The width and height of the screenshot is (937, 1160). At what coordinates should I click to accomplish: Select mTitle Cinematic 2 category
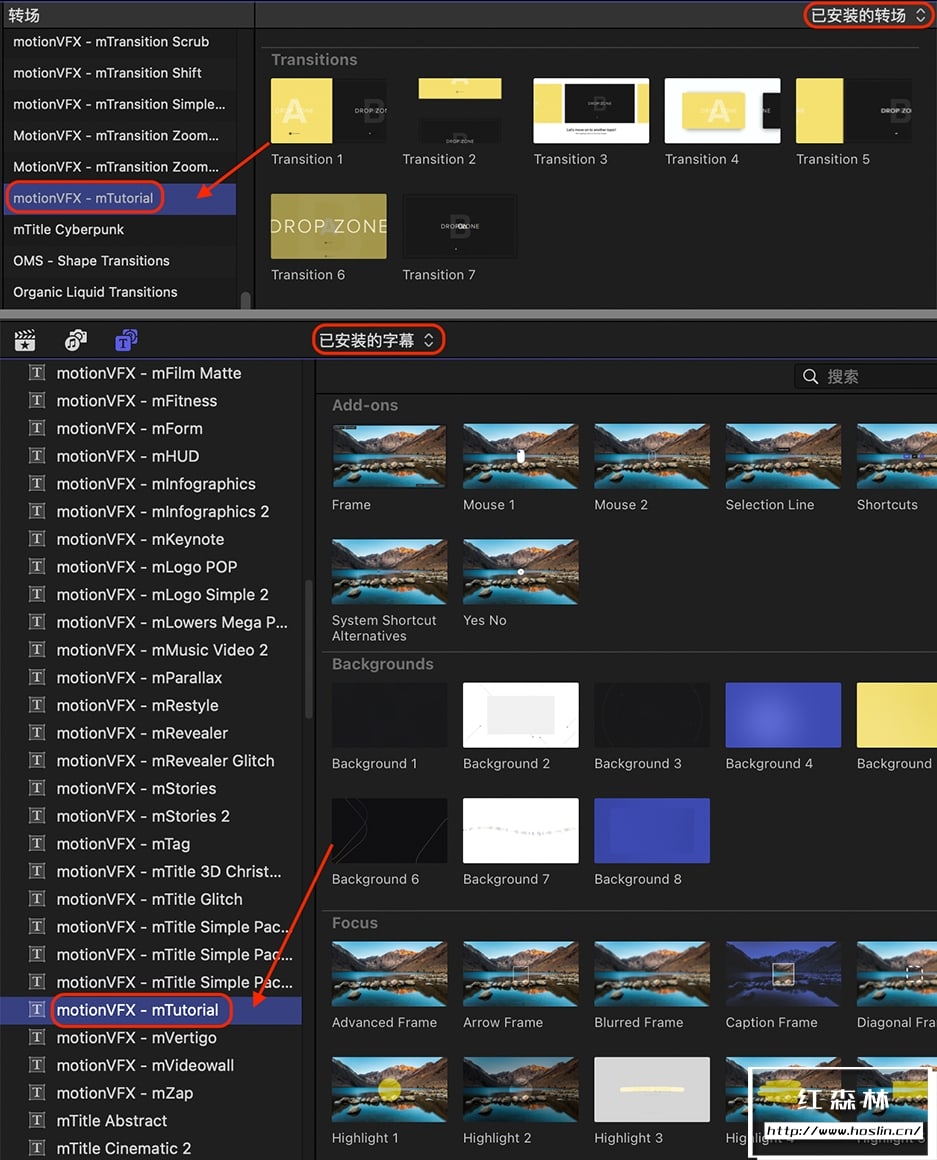pyautogui.click(x=124, y=1148)
